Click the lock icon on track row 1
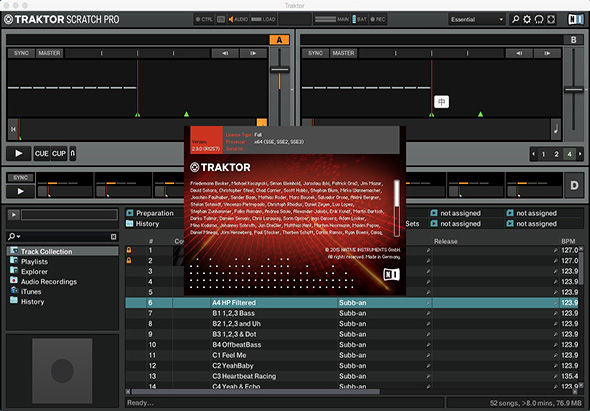 [x=129, y=250]
